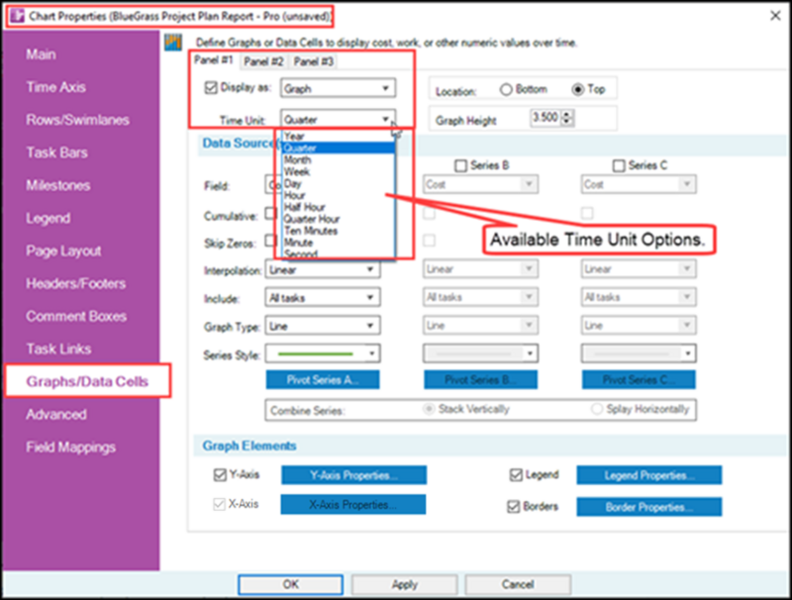The image size is (792, 600).
Task: Open the Time Axis page
Action: click(x=56, y=87)
